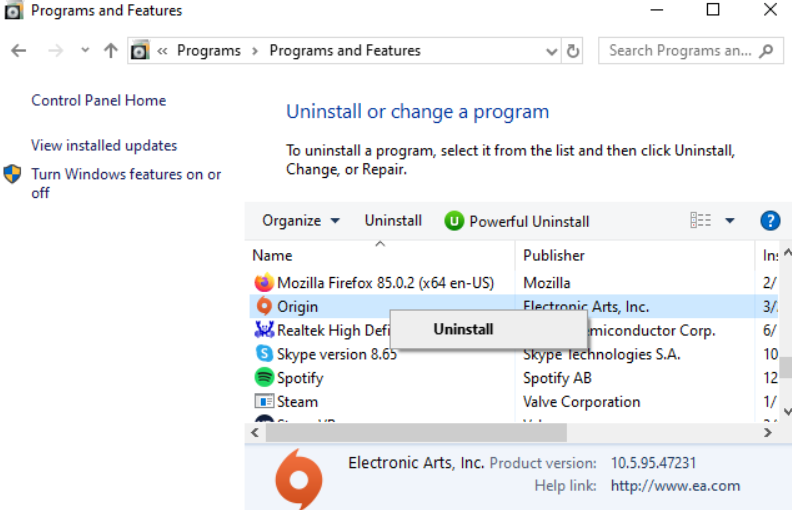Viewport: 792px width, 510px height.
Task: Open Control Panel Home link
Action: tap(98, 100)
